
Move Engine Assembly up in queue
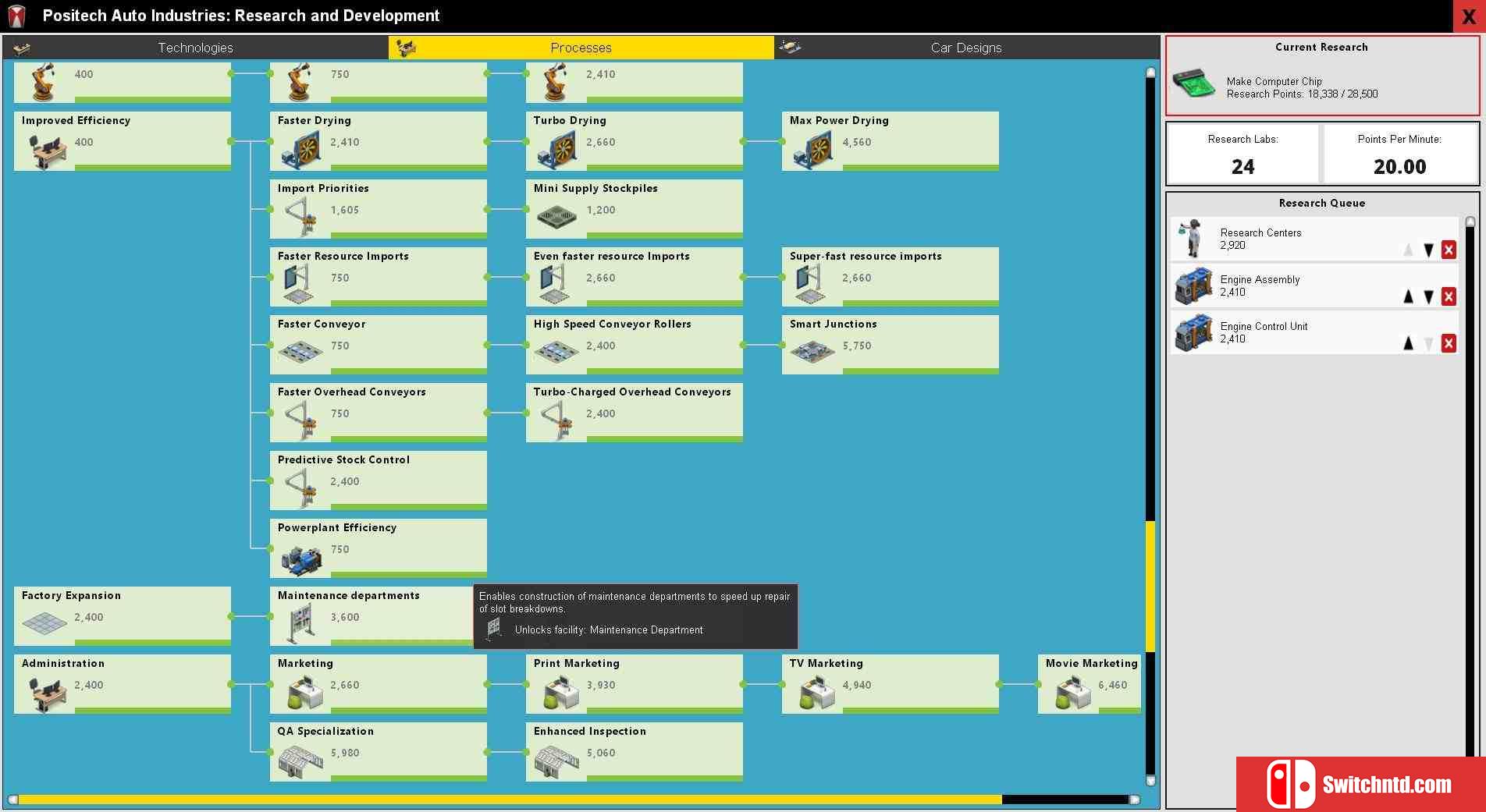(x=1409, y=297)
